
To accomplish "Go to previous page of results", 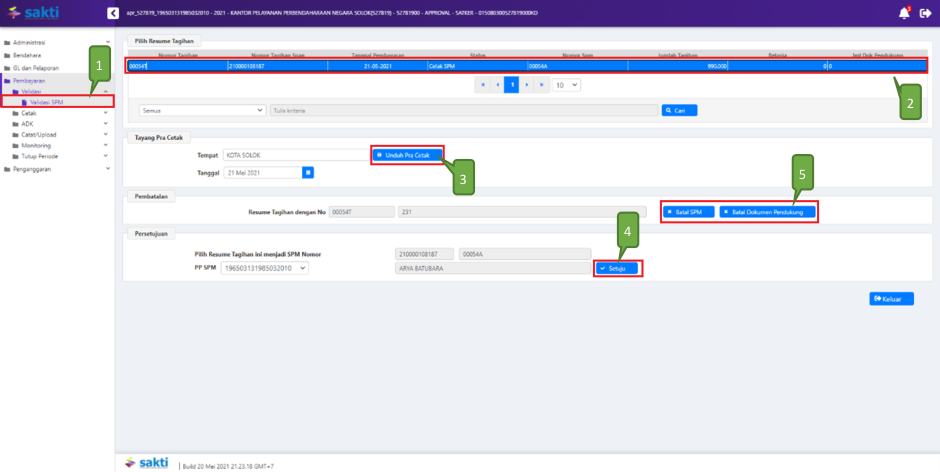I will (497, 85).
